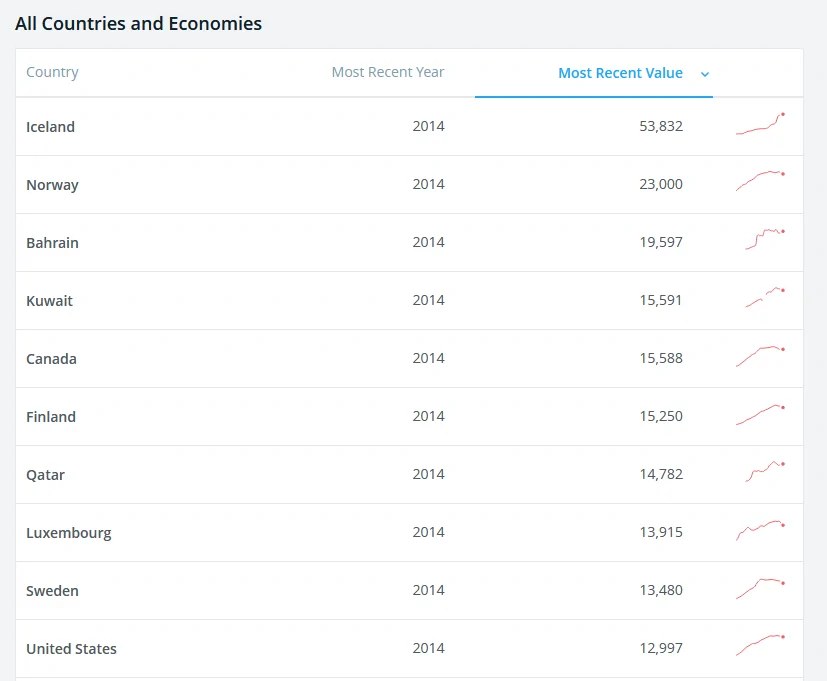Sort by Most Recent Value header
This screenshot has height=681, width=827.
tap(620, 73)
